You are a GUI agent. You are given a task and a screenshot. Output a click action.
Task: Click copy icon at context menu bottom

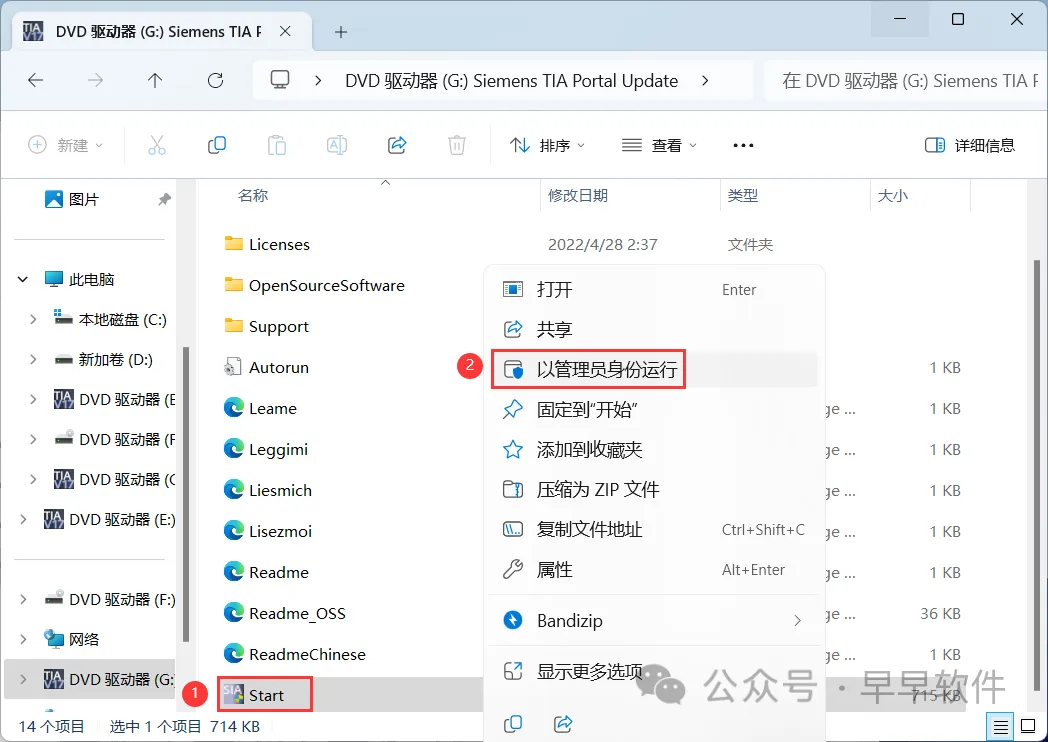(513, 723)
